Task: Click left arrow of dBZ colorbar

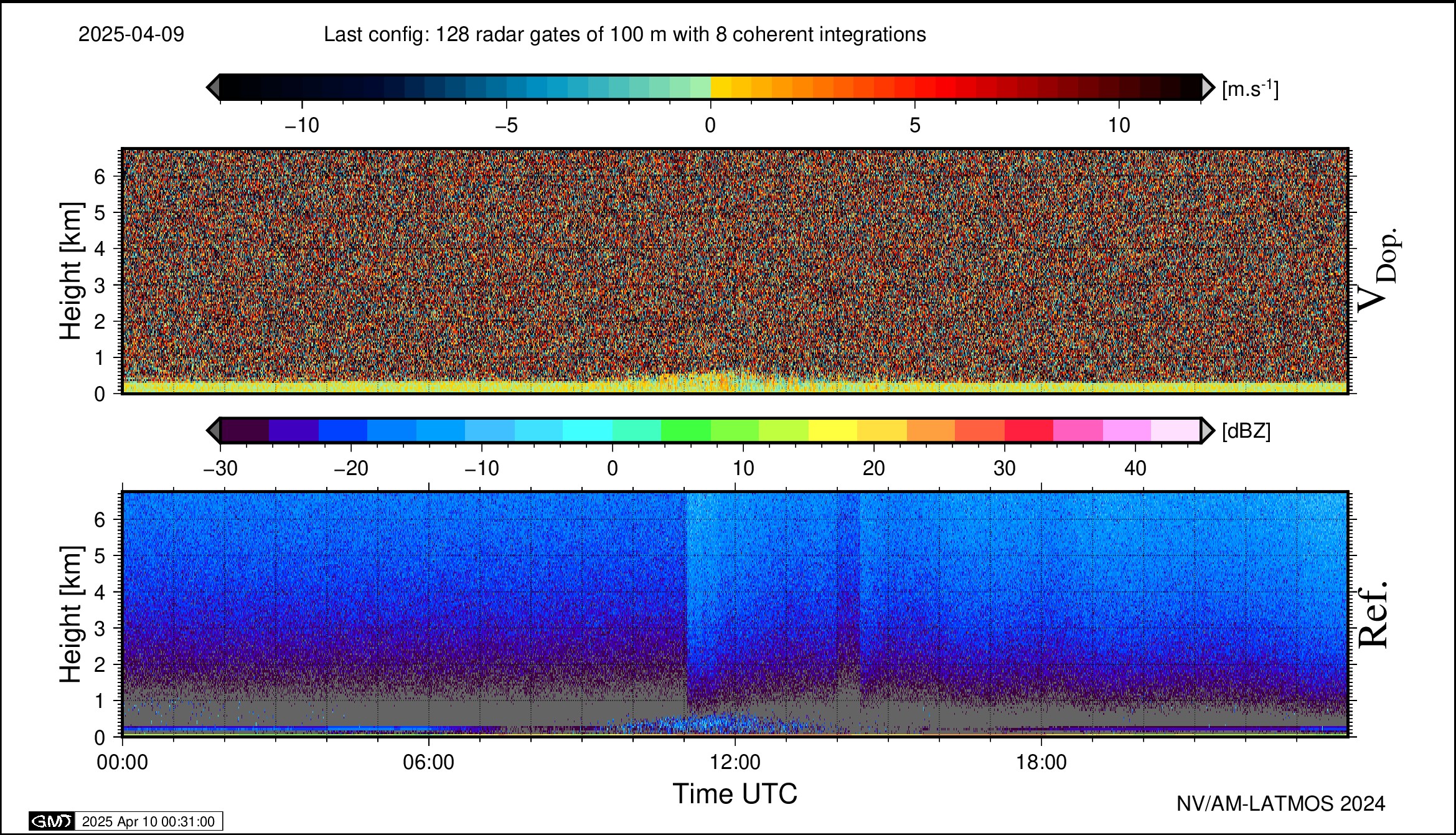Action: pyautogui.click(x=213, y=431)
